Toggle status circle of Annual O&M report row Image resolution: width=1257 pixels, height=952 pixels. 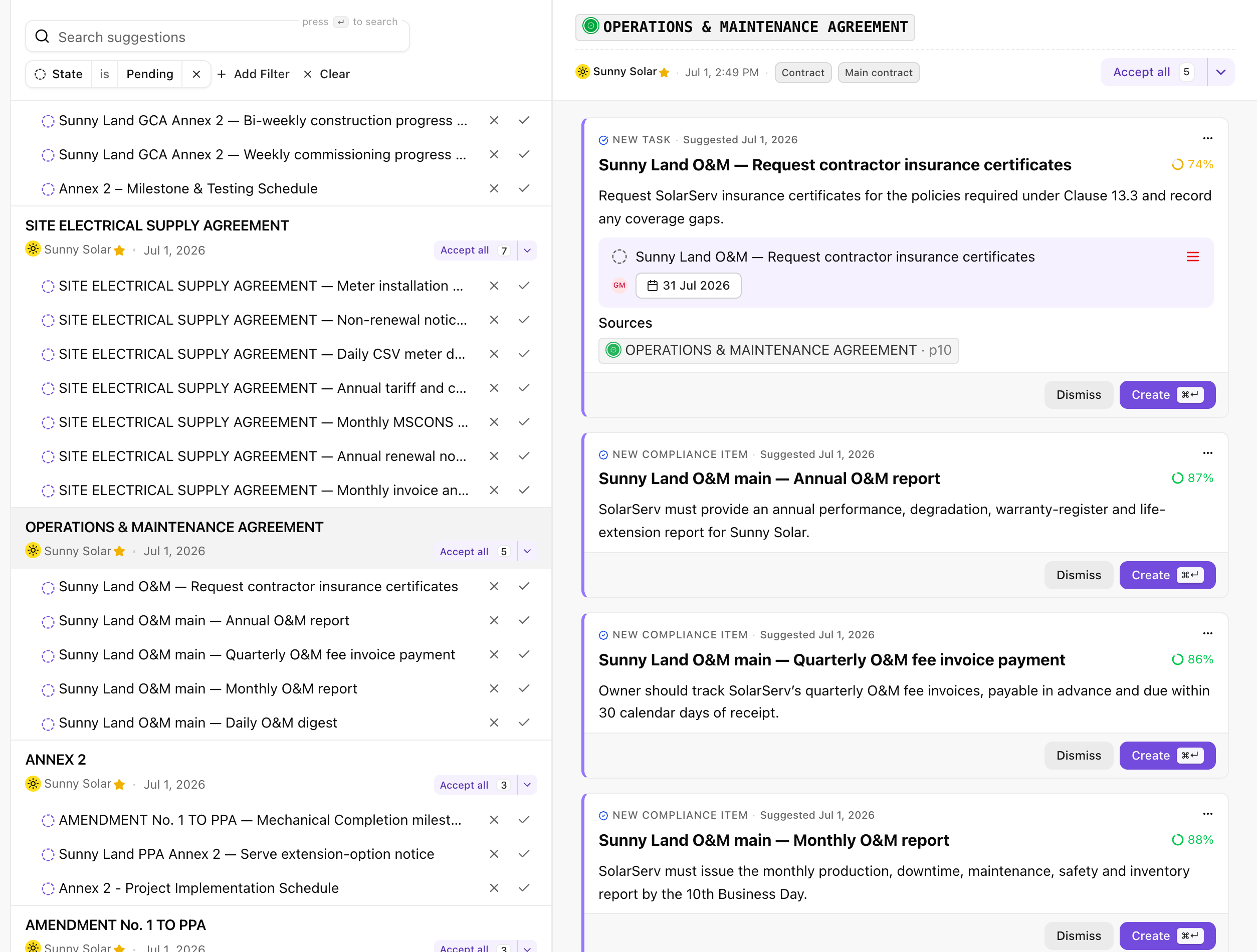point(48,621)
